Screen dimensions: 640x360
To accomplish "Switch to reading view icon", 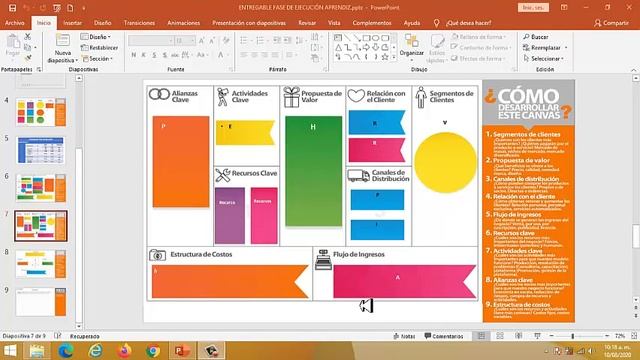I will 518,336.
